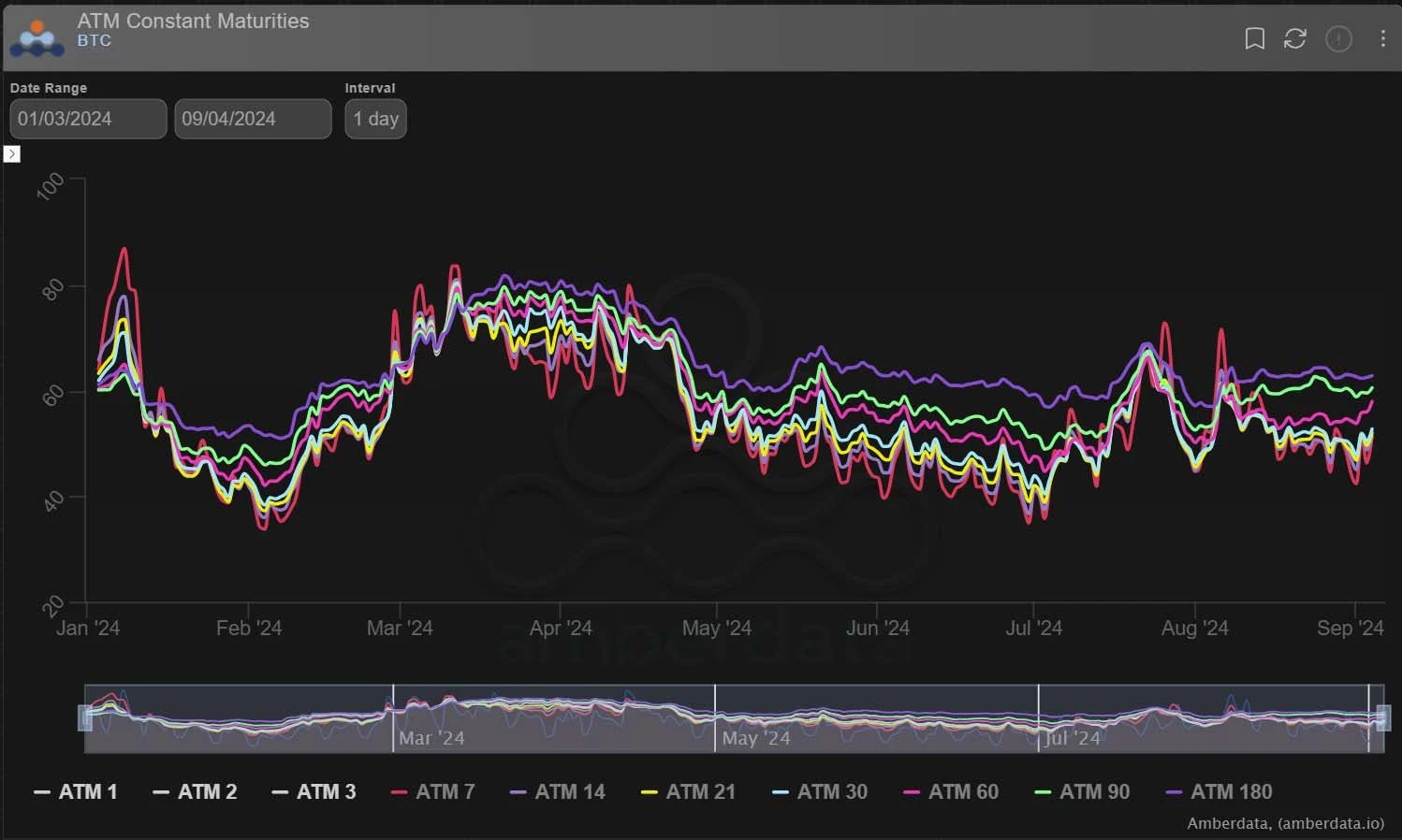Grab the right range slider handle

coord(1383,717)
